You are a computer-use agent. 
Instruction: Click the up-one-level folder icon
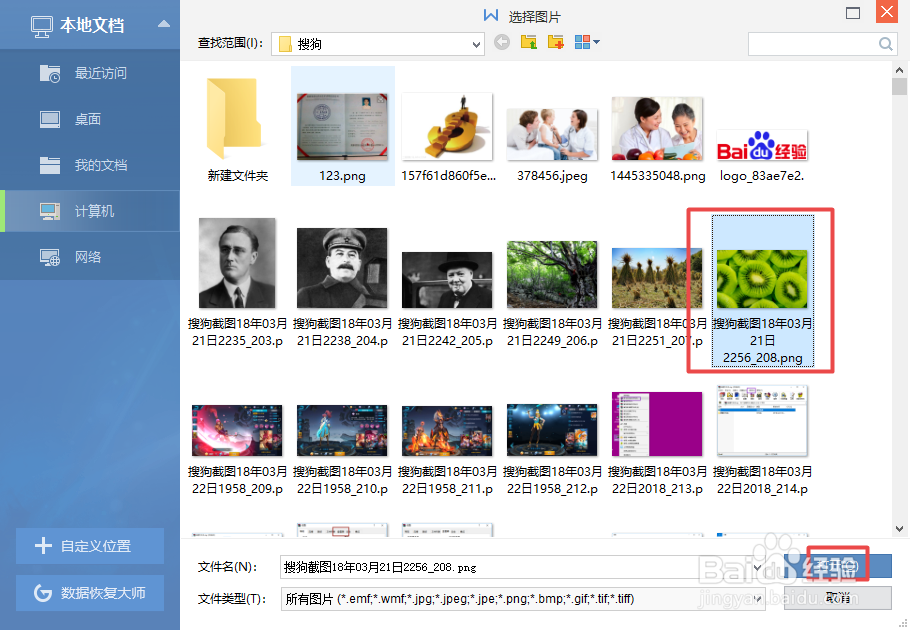(528, 42)
